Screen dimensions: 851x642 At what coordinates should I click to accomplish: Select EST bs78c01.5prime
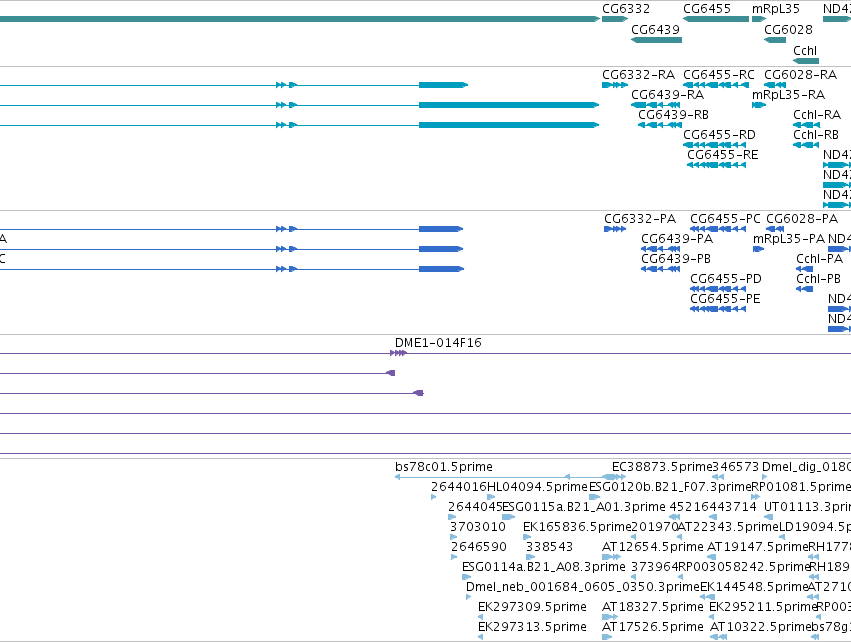click(x=444, y=467)
